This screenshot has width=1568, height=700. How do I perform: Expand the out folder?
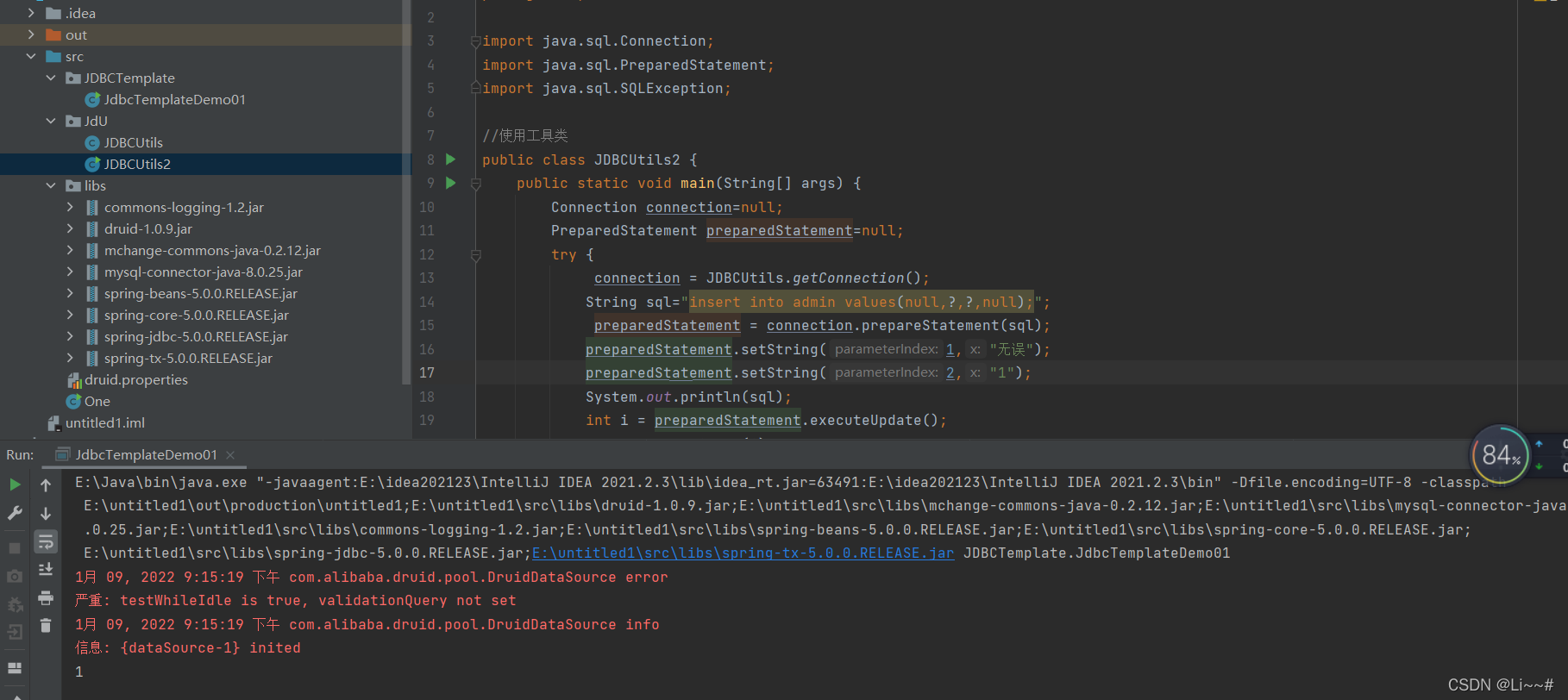31,34
